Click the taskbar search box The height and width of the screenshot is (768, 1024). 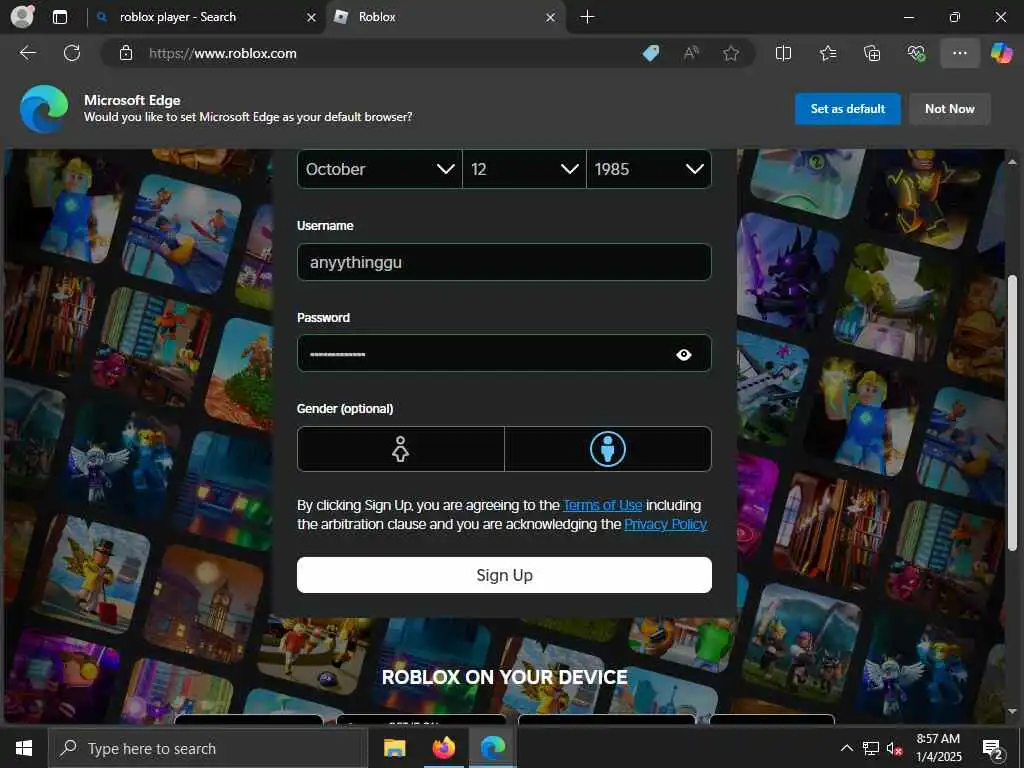pos(208,748)
